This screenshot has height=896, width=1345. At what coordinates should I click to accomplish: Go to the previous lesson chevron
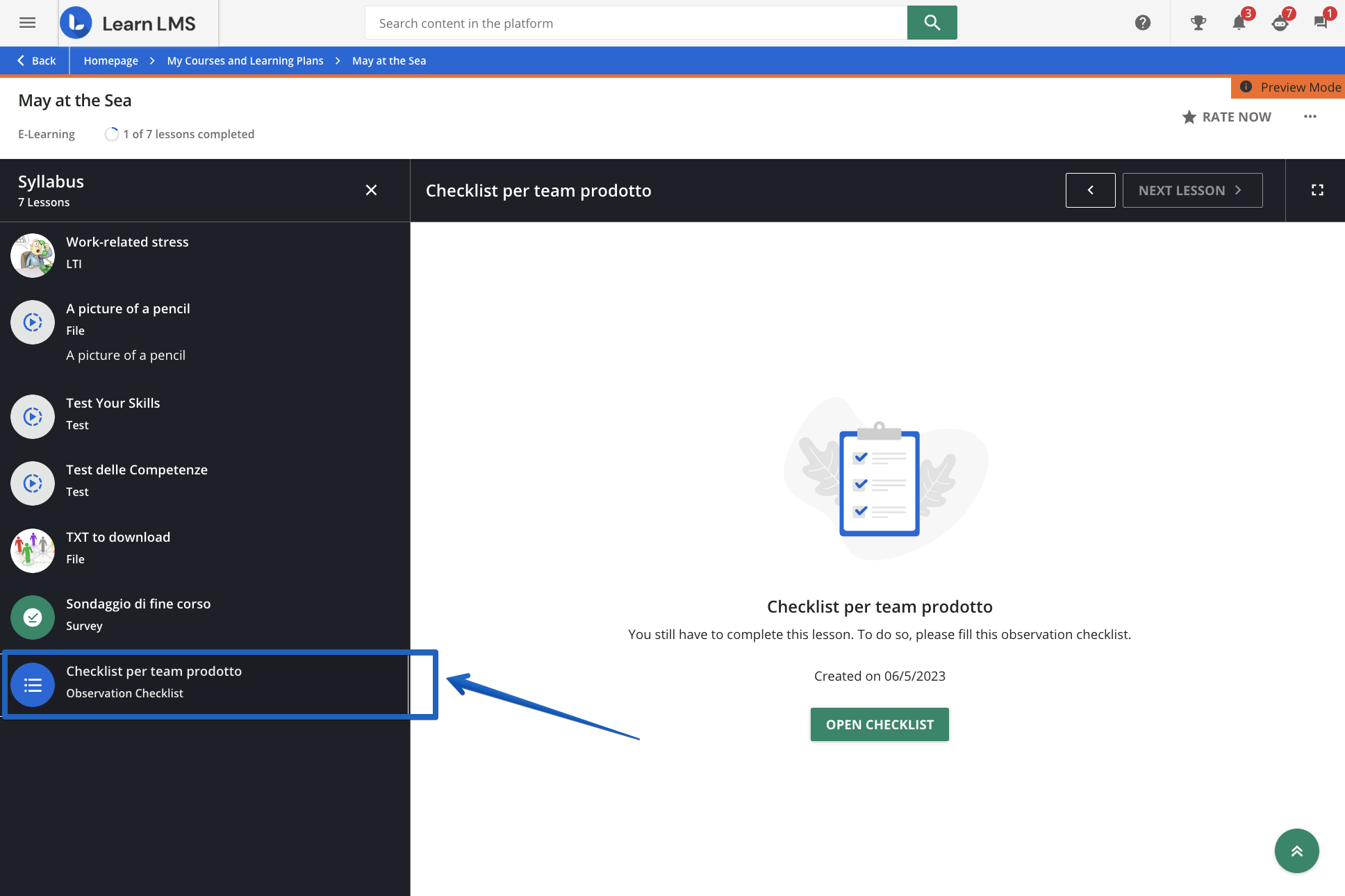1090,190
